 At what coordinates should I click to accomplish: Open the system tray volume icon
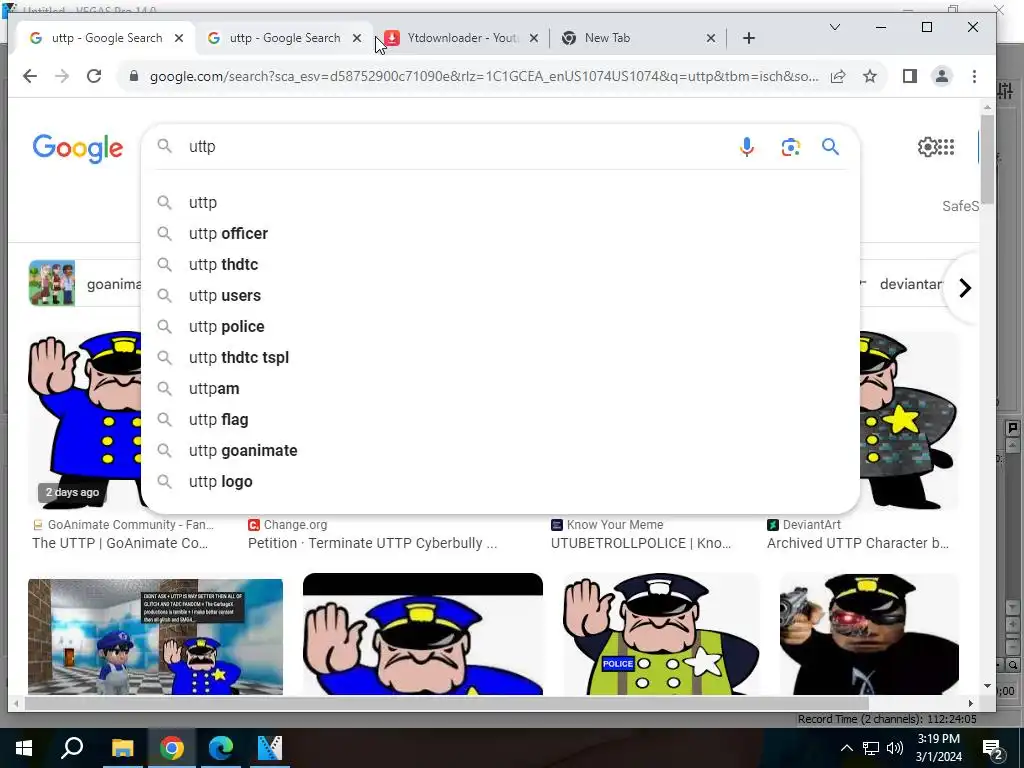pos(895,748)
